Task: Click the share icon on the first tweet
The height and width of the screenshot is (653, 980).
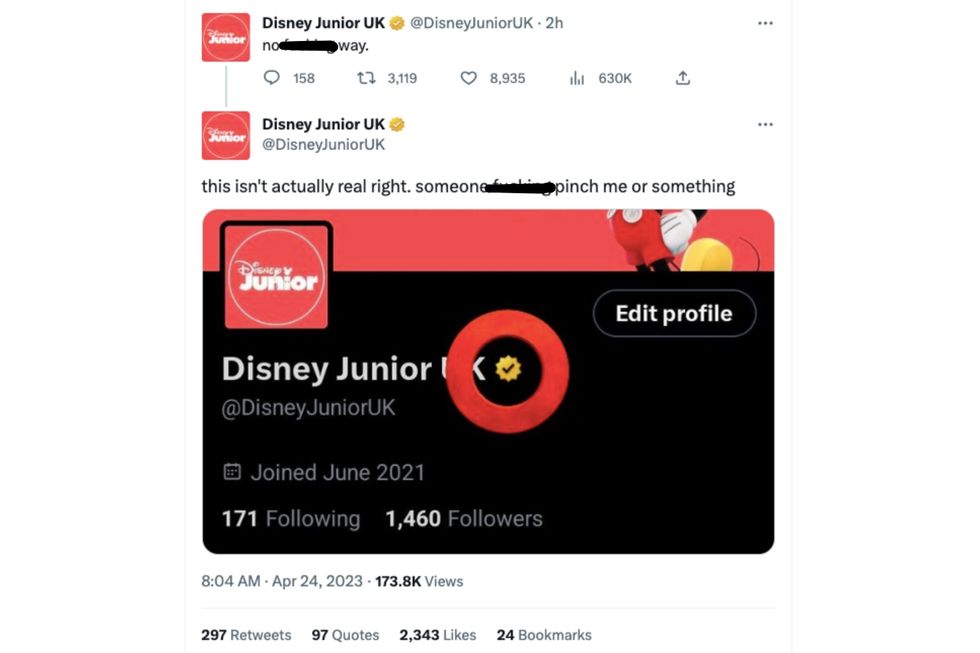Action: coord(683,78)
